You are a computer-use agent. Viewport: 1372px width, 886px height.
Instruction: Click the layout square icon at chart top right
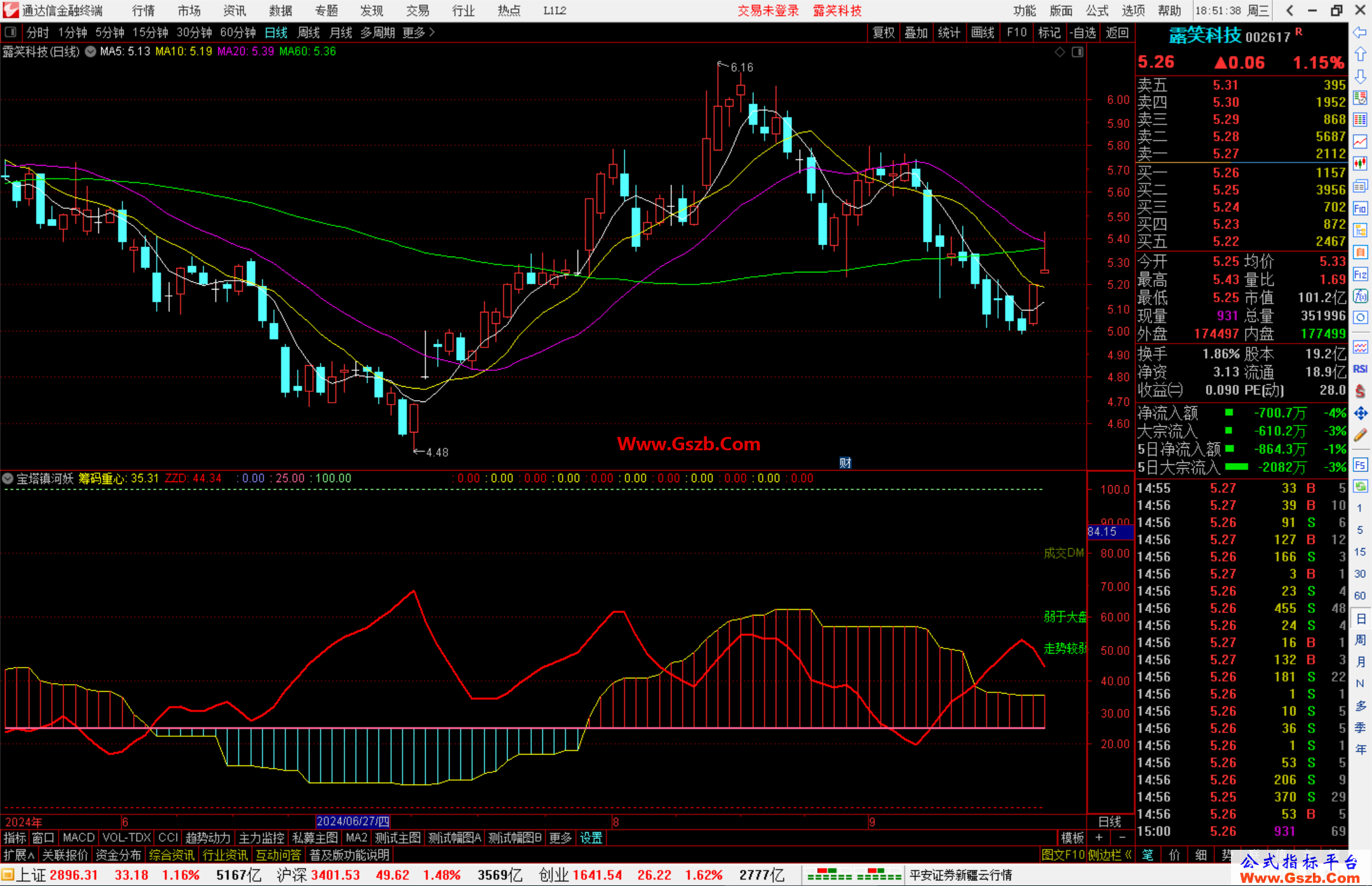click(1077, 52)
